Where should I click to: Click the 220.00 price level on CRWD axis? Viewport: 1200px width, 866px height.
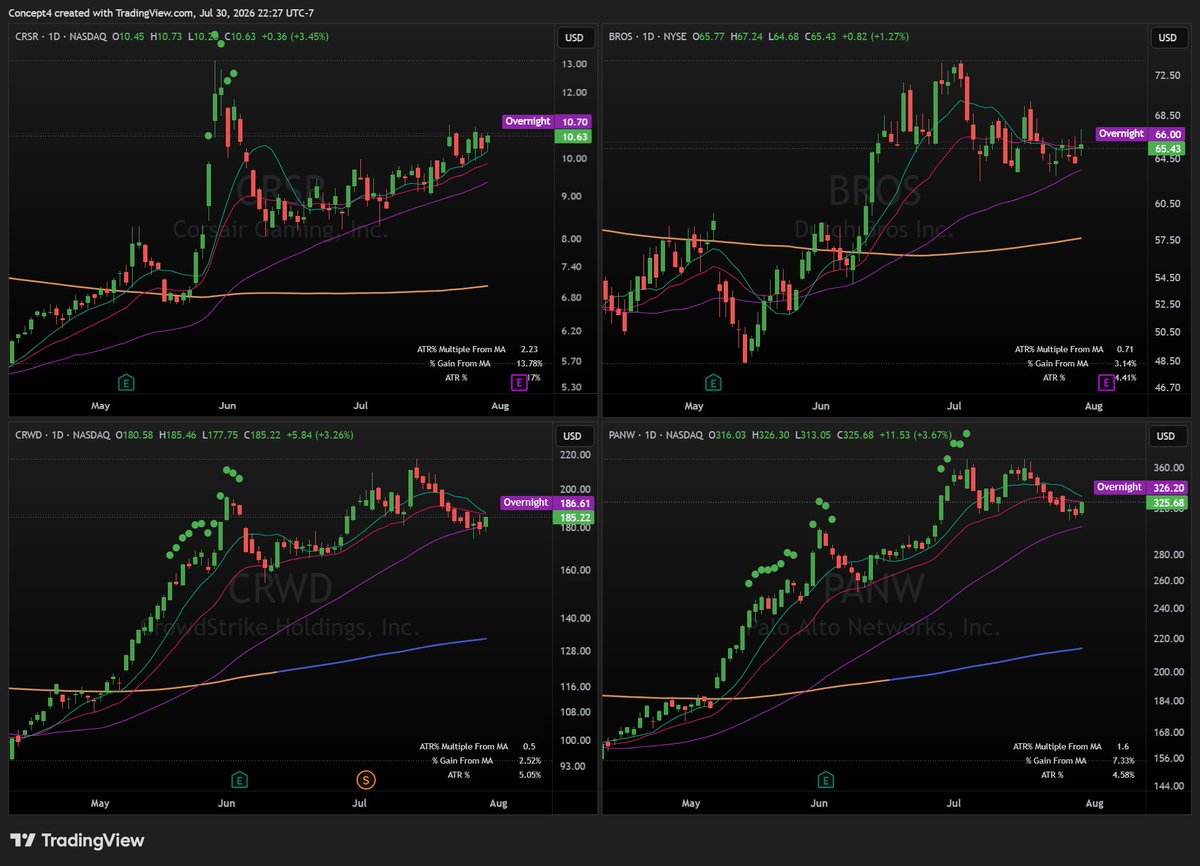[x=574, y=455]
